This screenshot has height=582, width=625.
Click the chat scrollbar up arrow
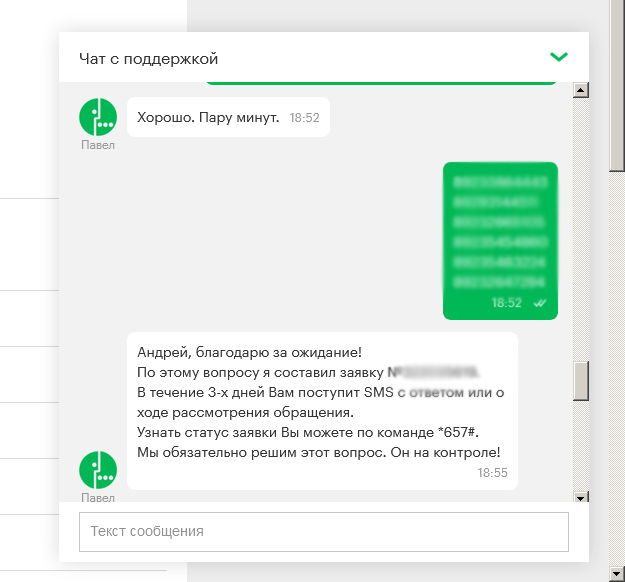581,90
